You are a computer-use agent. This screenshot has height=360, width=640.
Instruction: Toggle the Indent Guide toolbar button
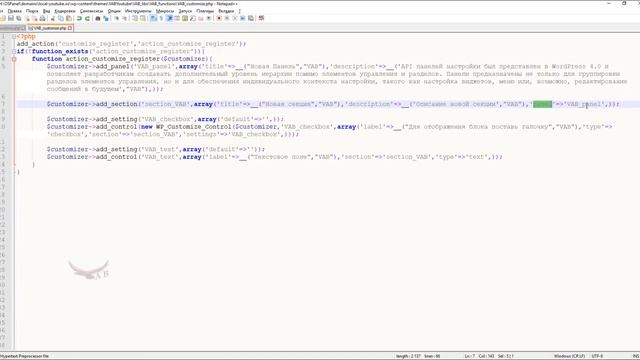pos(169,18)
